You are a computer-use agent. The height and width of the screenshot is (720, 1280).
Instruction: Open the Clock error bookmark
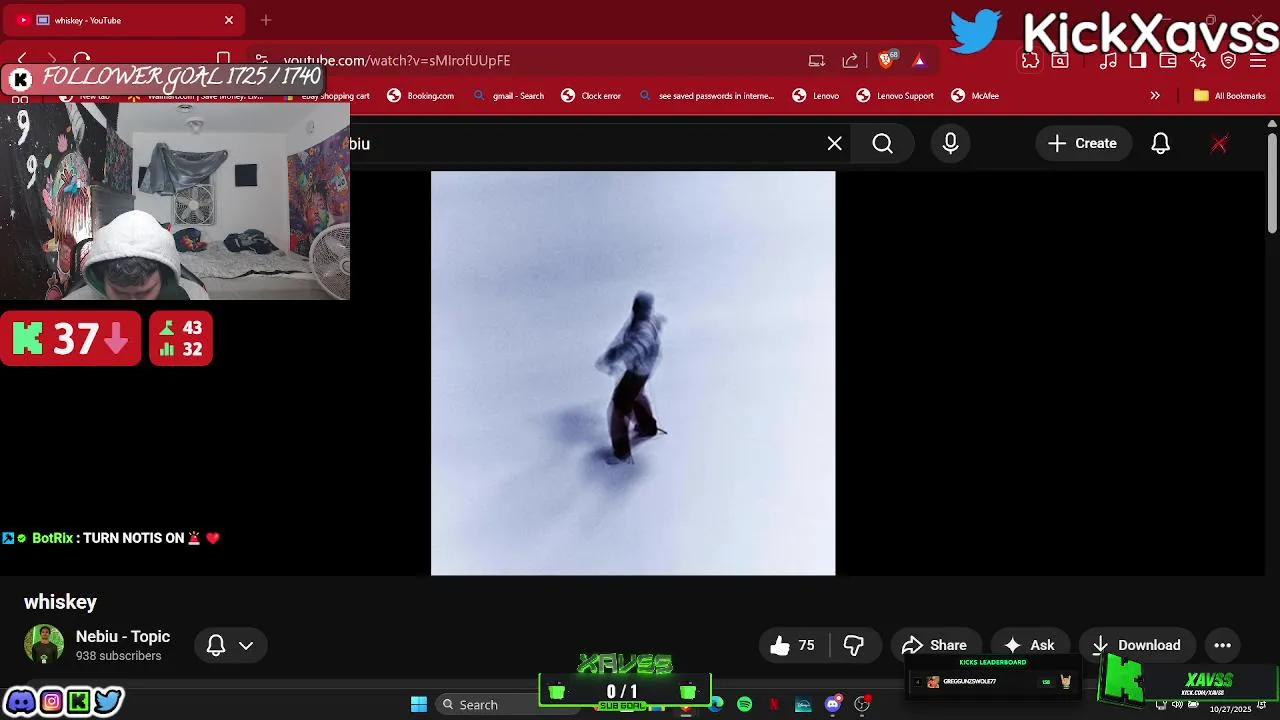(591, 96)
